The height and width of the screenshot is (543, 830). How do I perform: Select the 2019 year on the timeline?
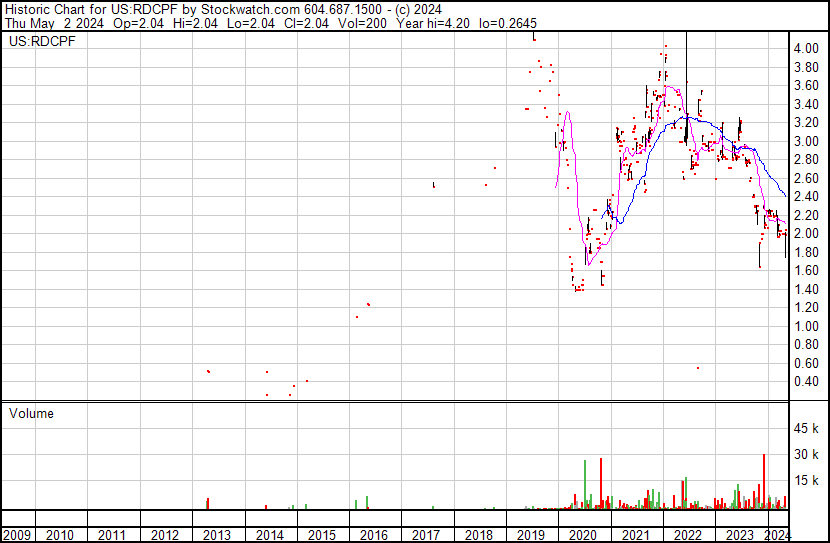(x=531, y=535)
